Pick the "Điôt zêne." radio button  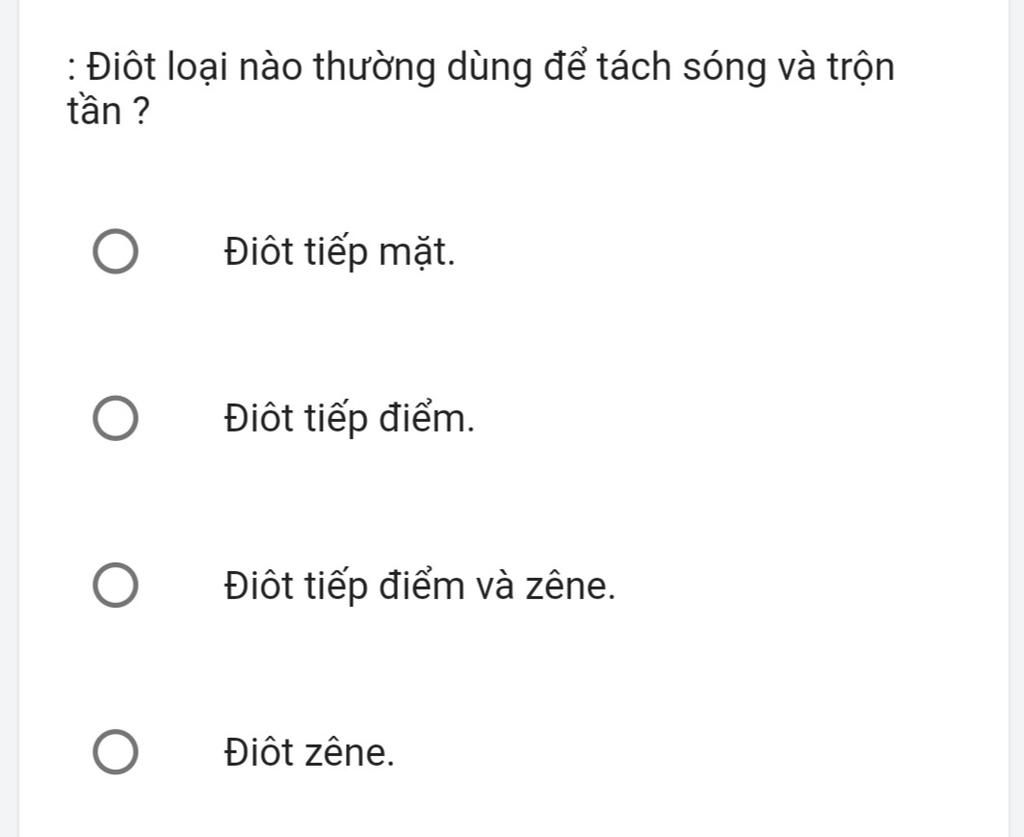115,753
